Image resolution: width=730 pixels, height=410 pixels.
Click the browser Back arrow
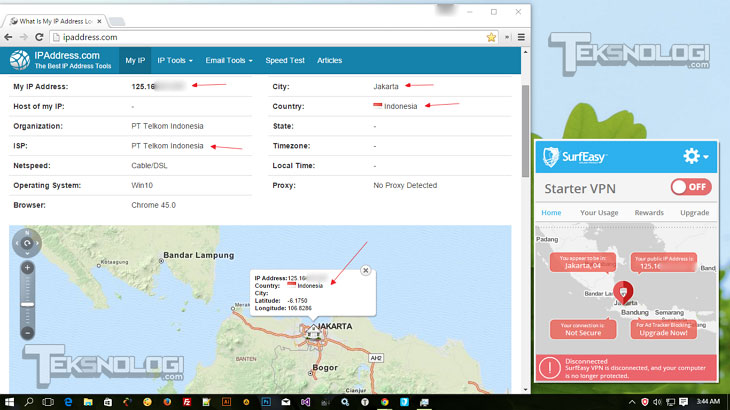[x=8, y=37]
